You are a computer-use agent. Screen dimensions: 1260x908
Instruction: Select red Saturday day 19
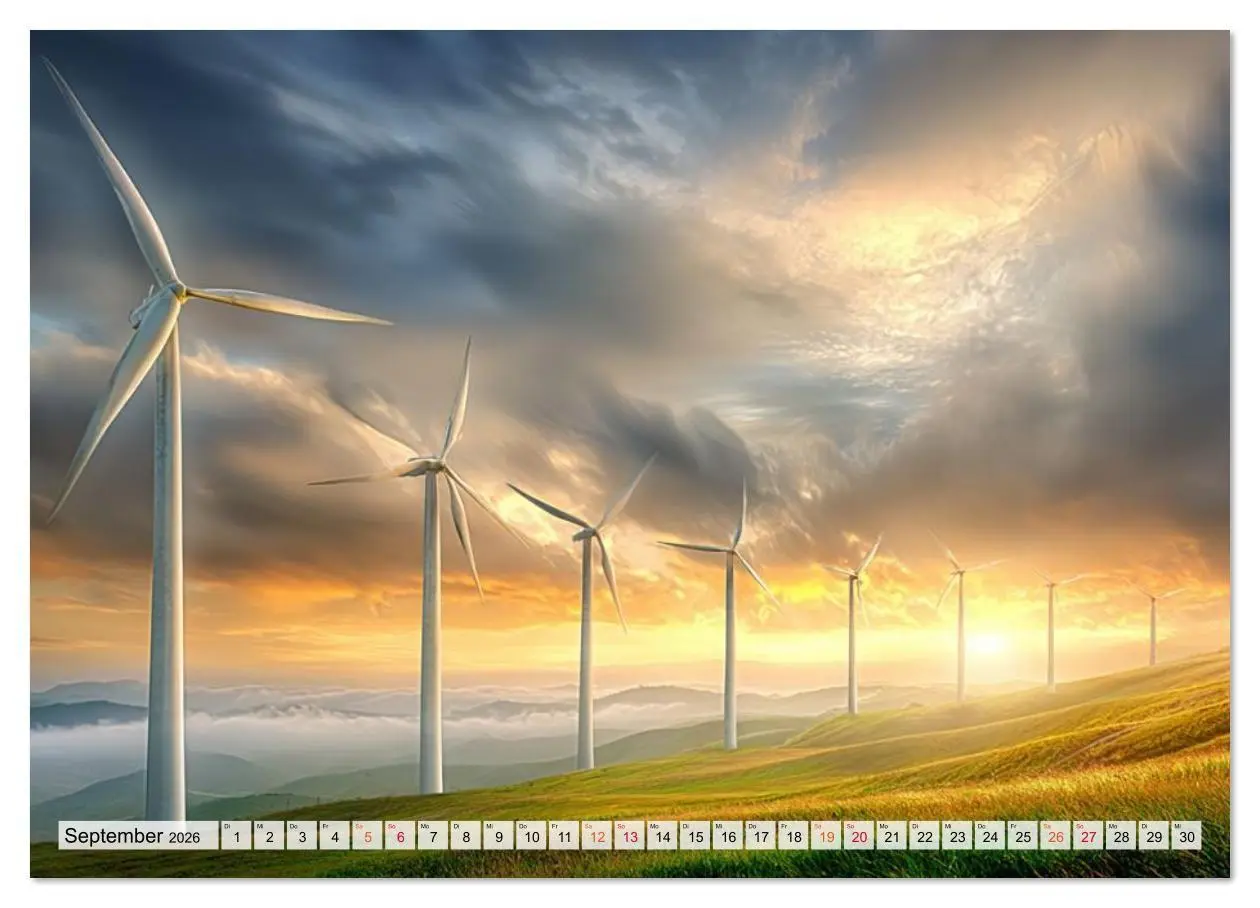coord(826,836)
